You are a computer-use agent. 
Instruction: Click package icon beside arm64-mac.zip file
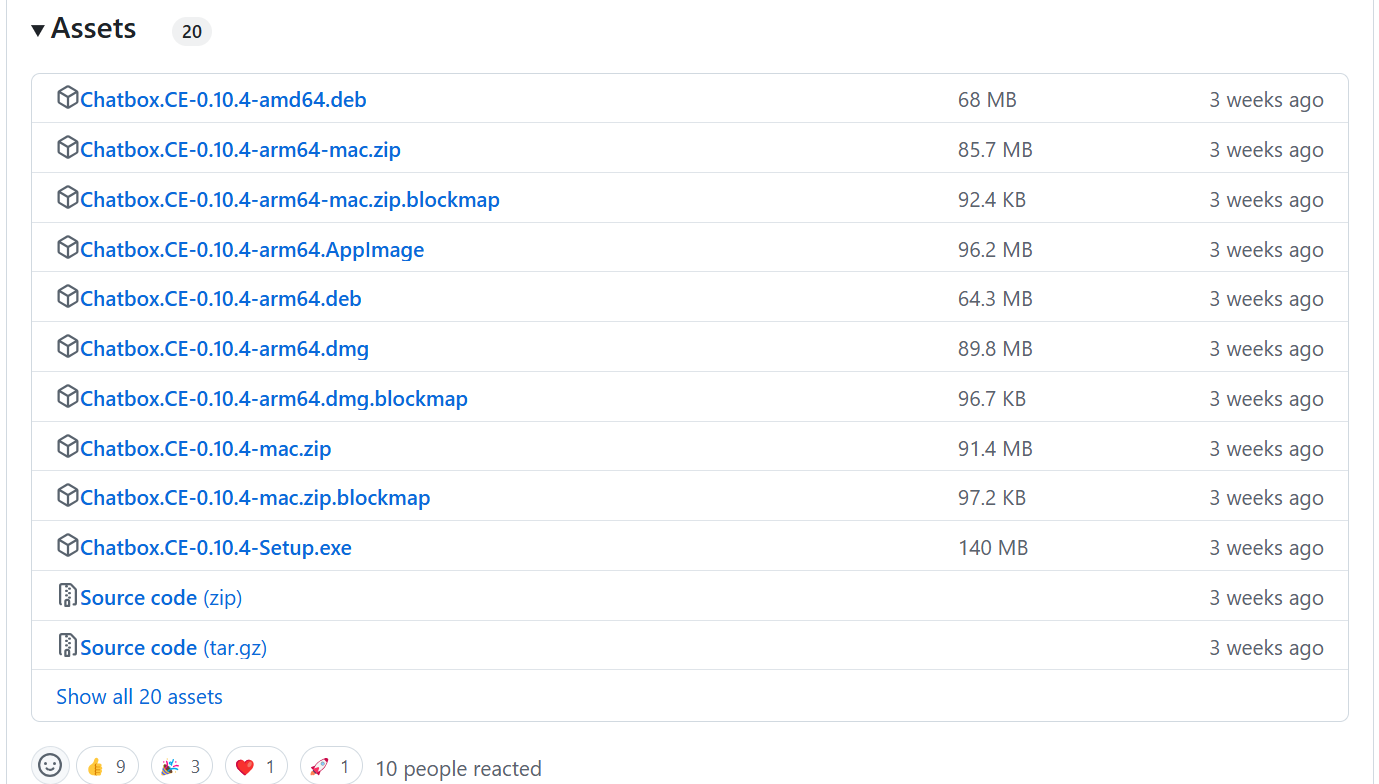click(68, 148)
